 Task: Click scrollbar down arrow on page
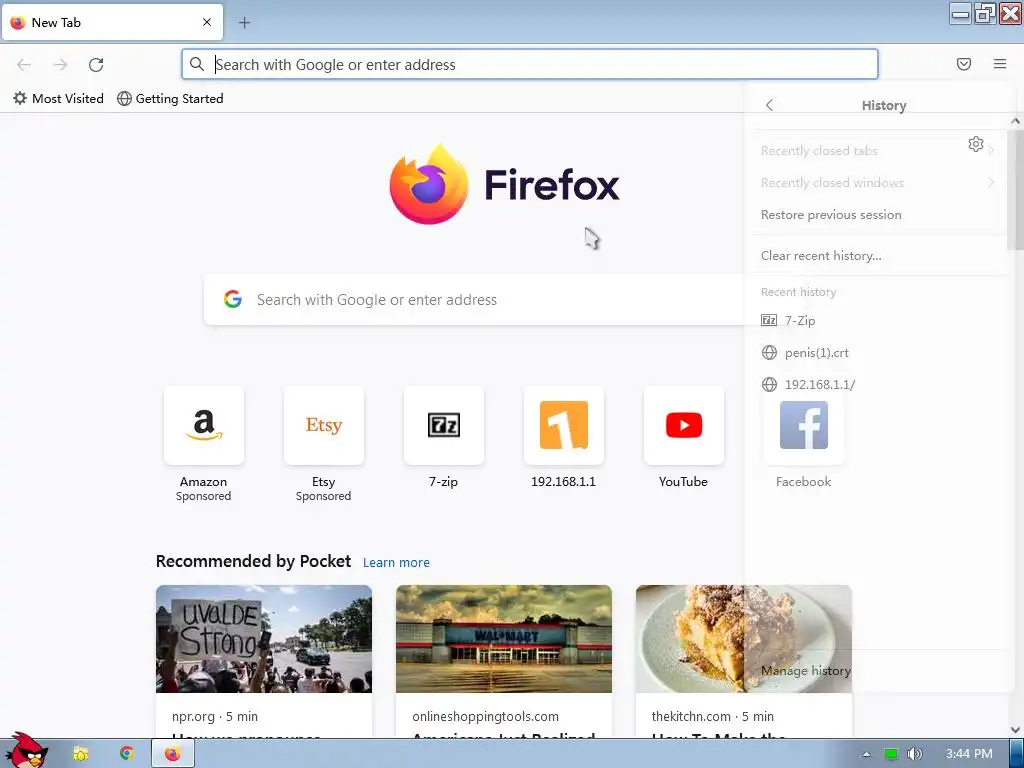click(x=1016, y=730)
